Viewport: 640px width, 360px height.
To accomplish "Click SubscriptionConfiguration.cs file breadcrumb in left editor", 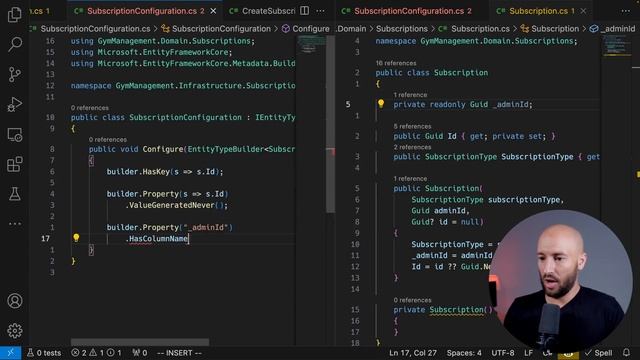I will pyautogui.click(x=95, y=29).
